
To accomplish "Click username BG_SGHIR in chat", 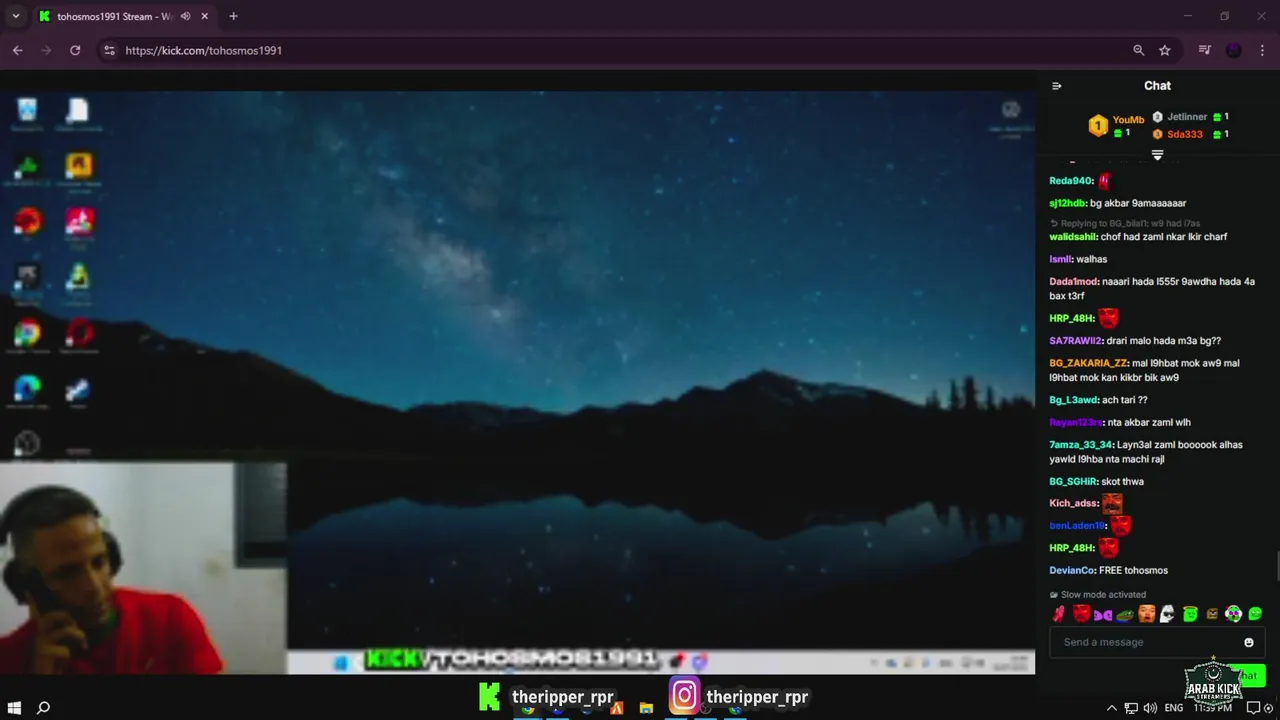I will pyautogui.click(x=1073, y=482).
